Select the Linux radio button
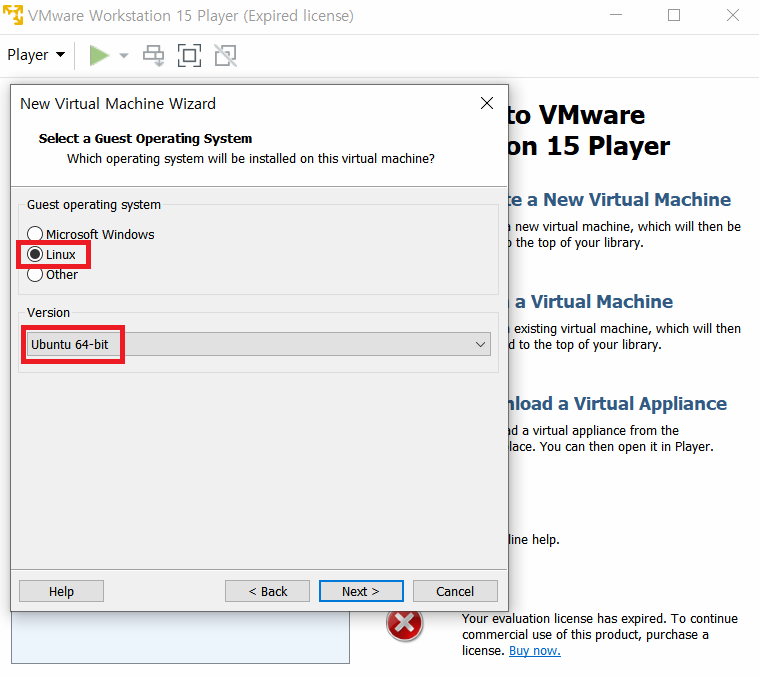759x678 pixels. [x=35, y=255]
